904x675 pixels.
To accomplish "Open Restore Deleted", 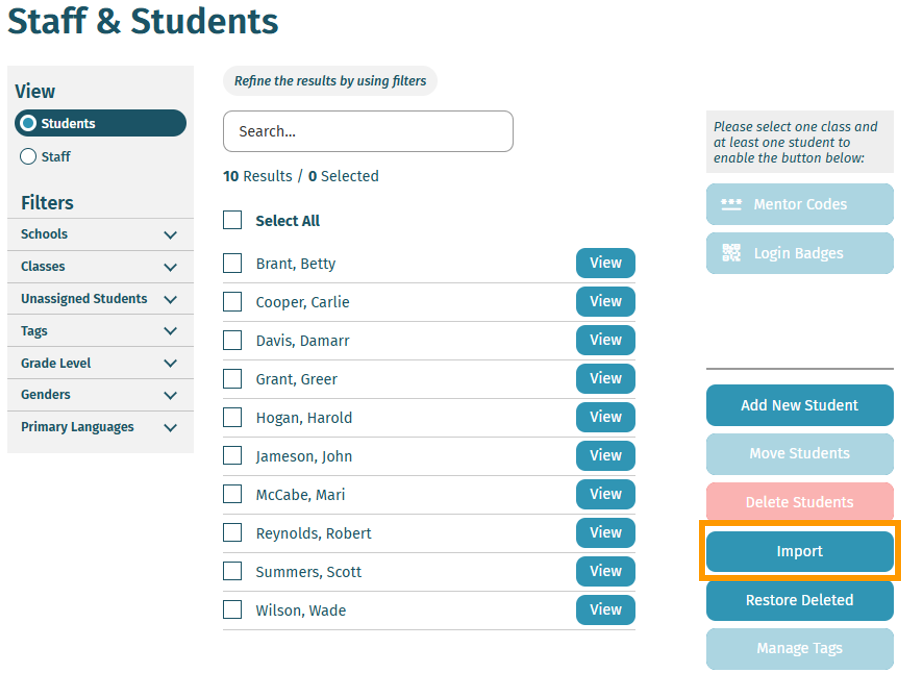I will [x=800, y=599].
